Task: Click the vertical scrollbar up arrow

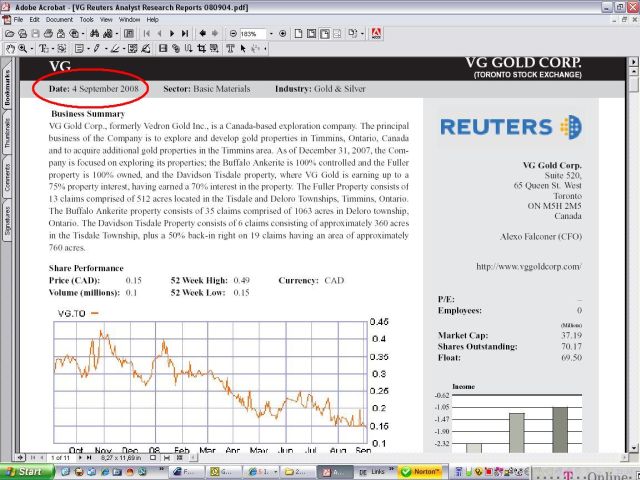Action: coord(633,71)
